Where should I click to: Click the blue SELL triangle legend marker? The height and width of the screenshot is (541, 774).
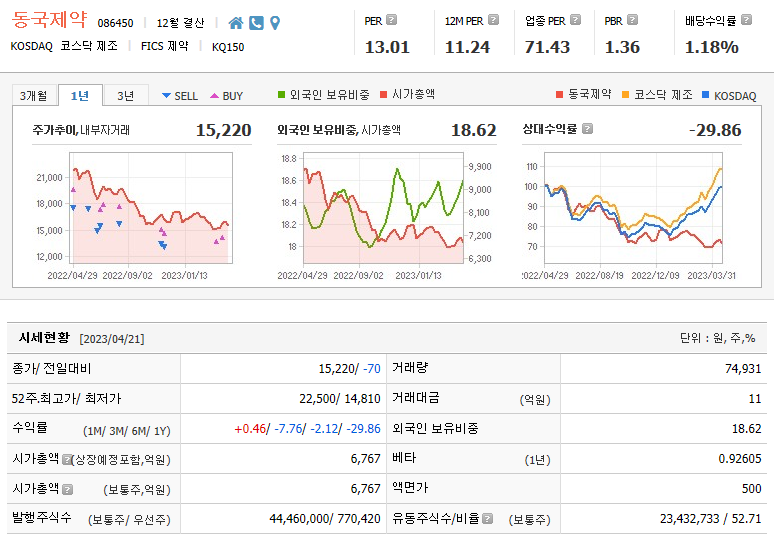pyautogui.click(x=166, y=95)
